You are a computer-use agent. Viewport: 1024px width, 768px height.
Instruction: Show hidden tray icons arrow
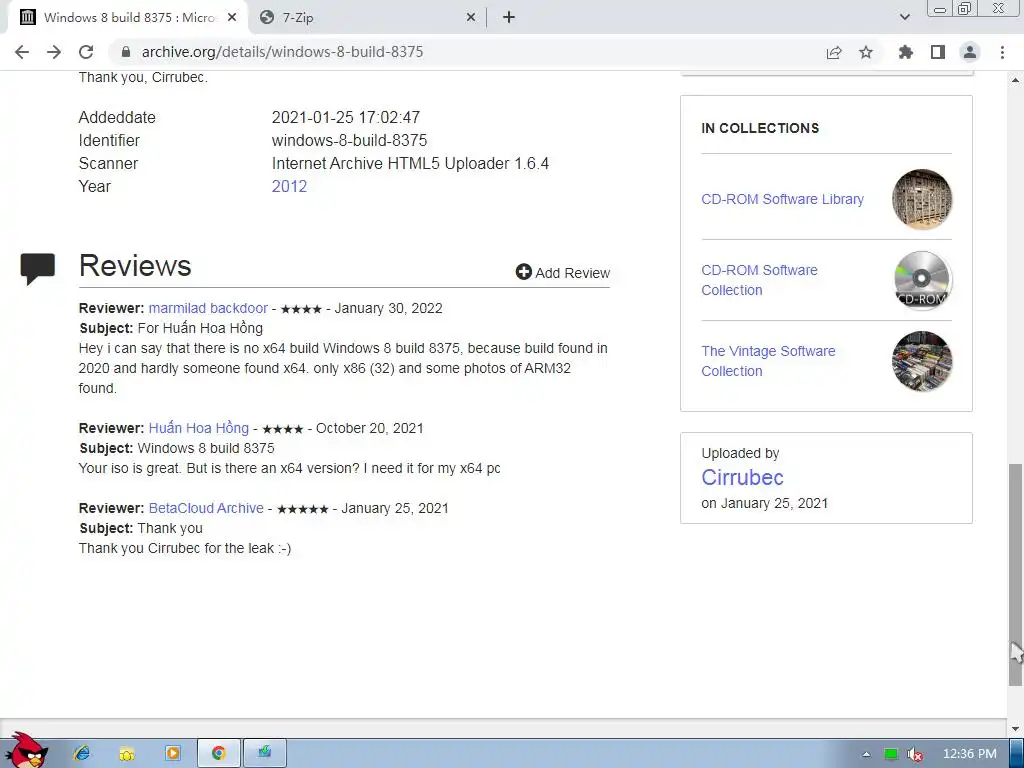pyautogui.click(x=866, y=754)
